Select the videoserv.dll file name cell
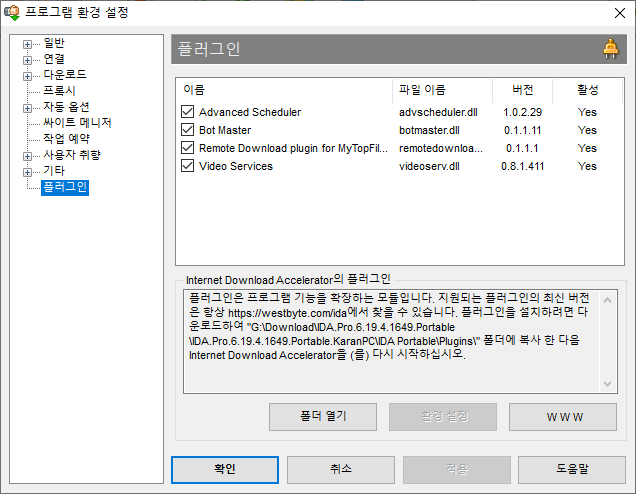 pyautogui.click(x=429, y=166)
